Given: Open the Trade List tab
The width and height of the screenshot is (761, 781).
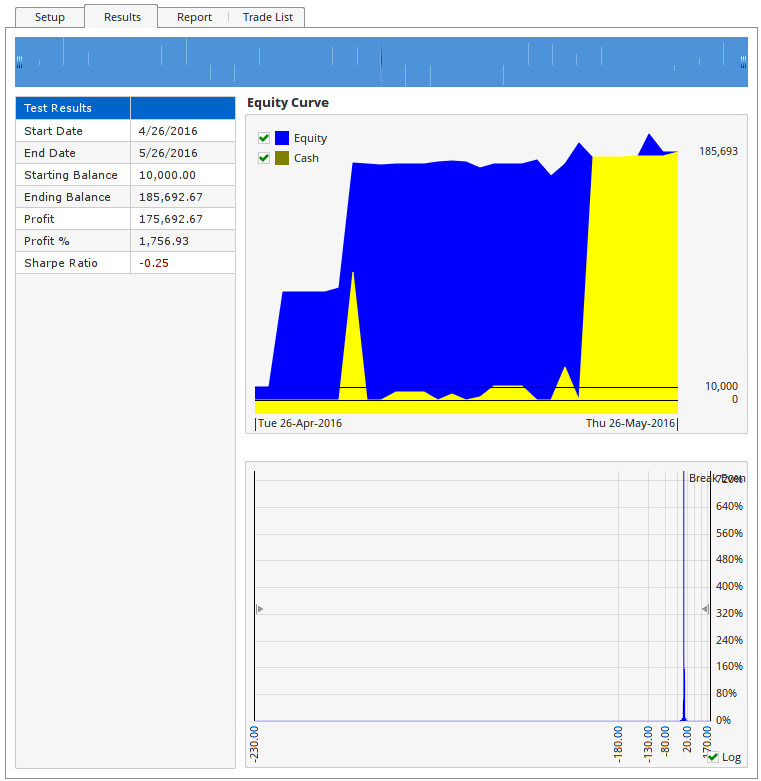Looking at the screenshot, I should [x=267, y=17].
